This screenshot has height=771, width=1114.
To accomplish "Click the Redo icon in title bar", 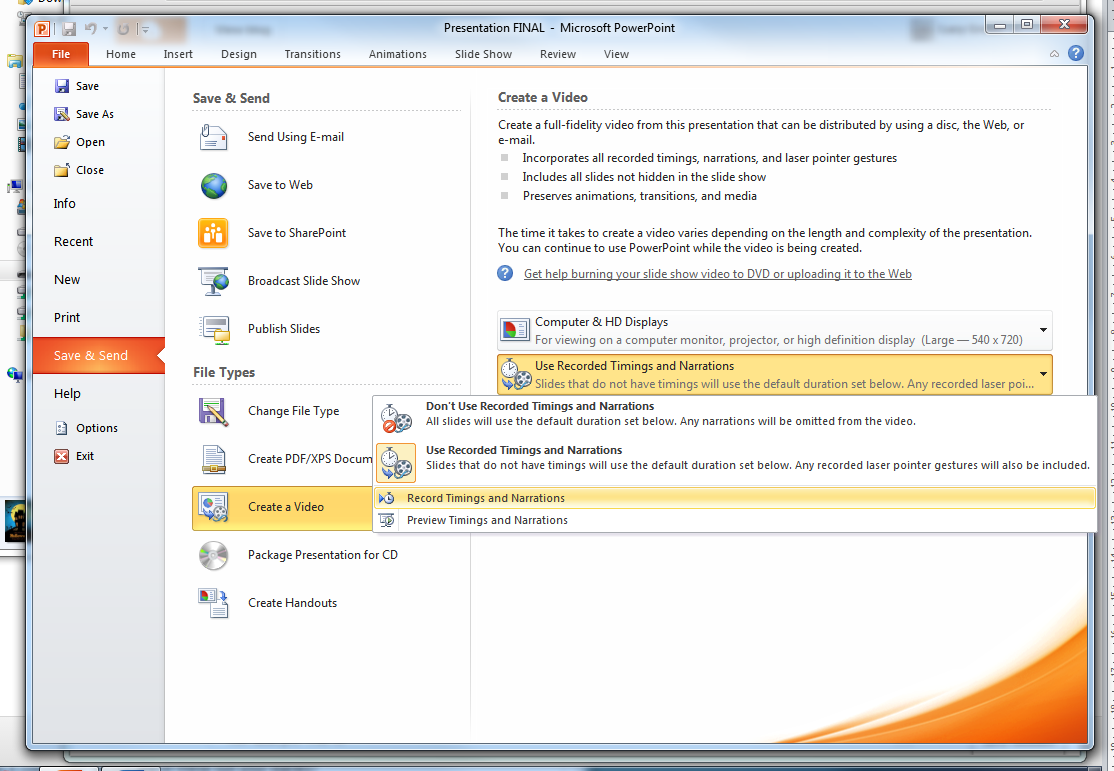I will click(124, 29).
